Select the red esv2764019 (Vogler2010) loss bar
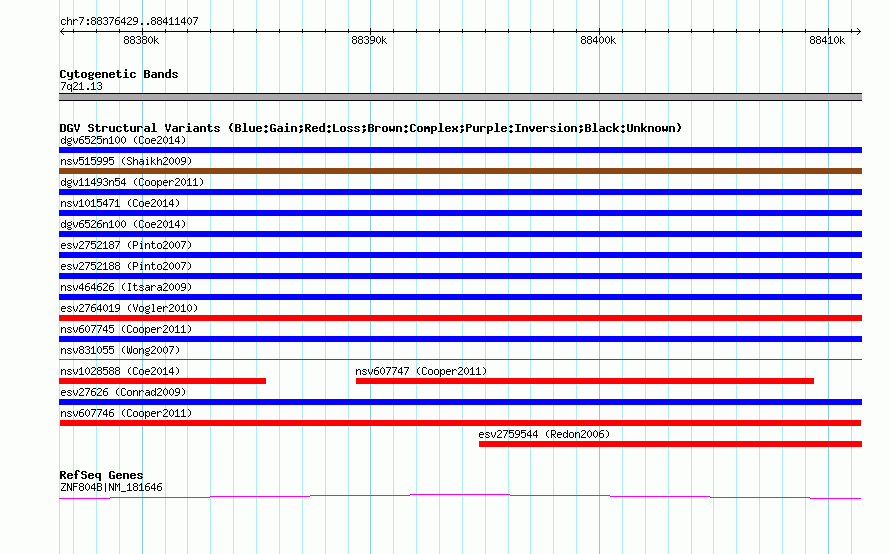Viewport: 890px width, 554px height. click(460, 318)
